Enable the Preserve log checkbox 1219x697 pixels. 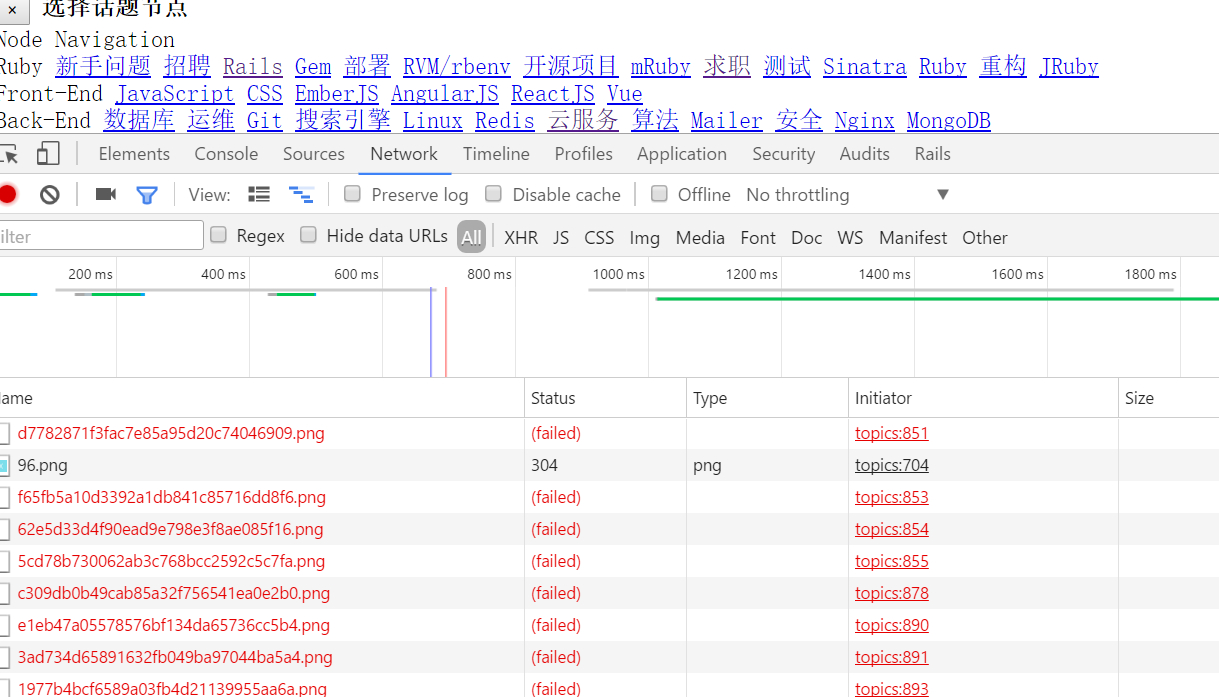point(352,194)
